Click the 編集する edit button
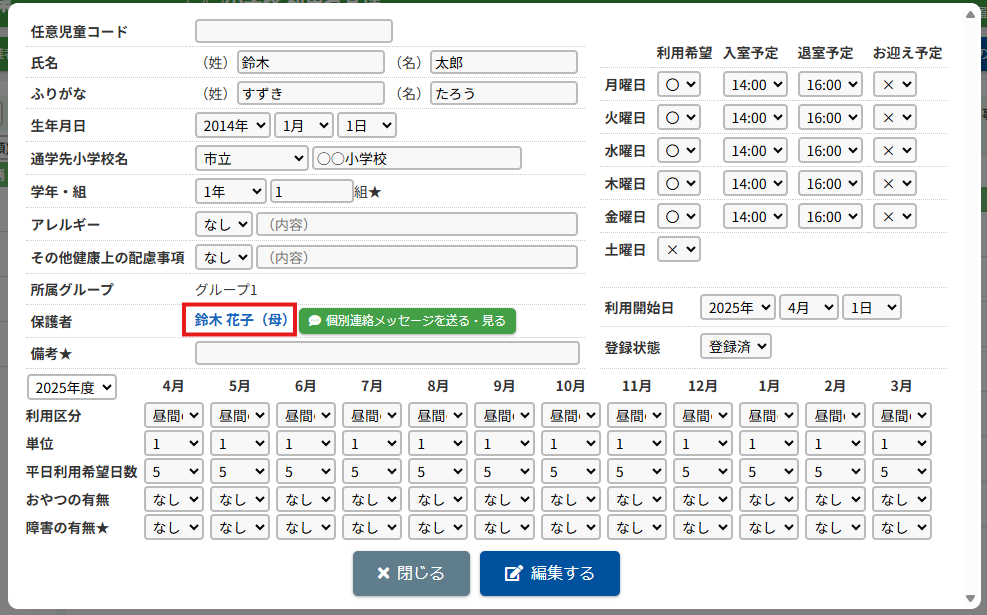This screenshot has width=987, height=615. coord(549,573)
